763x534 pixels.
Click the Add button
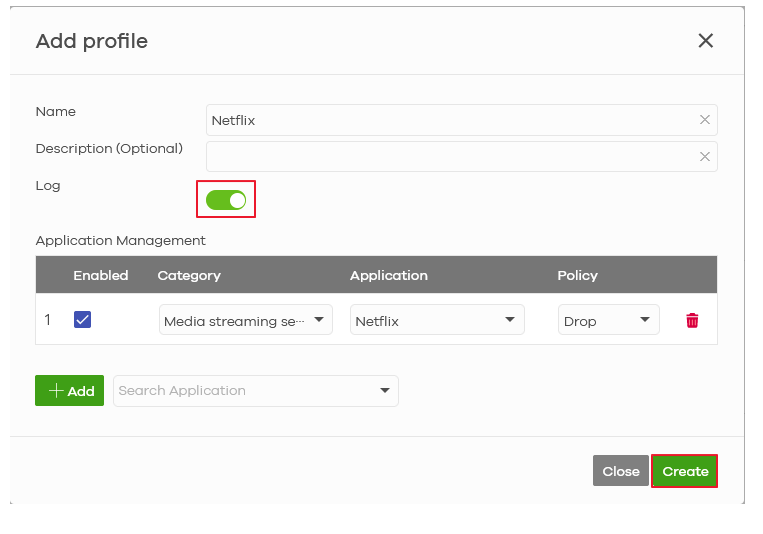[70, 391]
